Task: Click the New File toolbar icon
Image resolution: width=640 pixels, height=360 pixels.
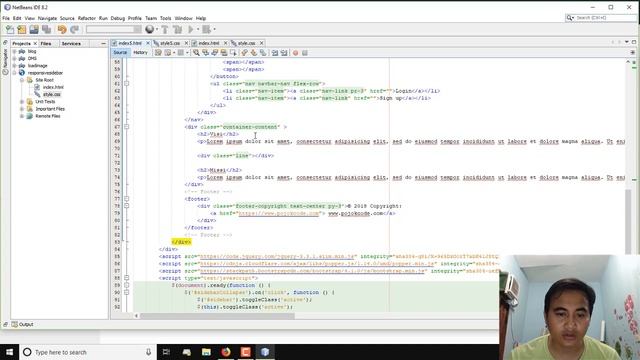Action: click(9, 29)
